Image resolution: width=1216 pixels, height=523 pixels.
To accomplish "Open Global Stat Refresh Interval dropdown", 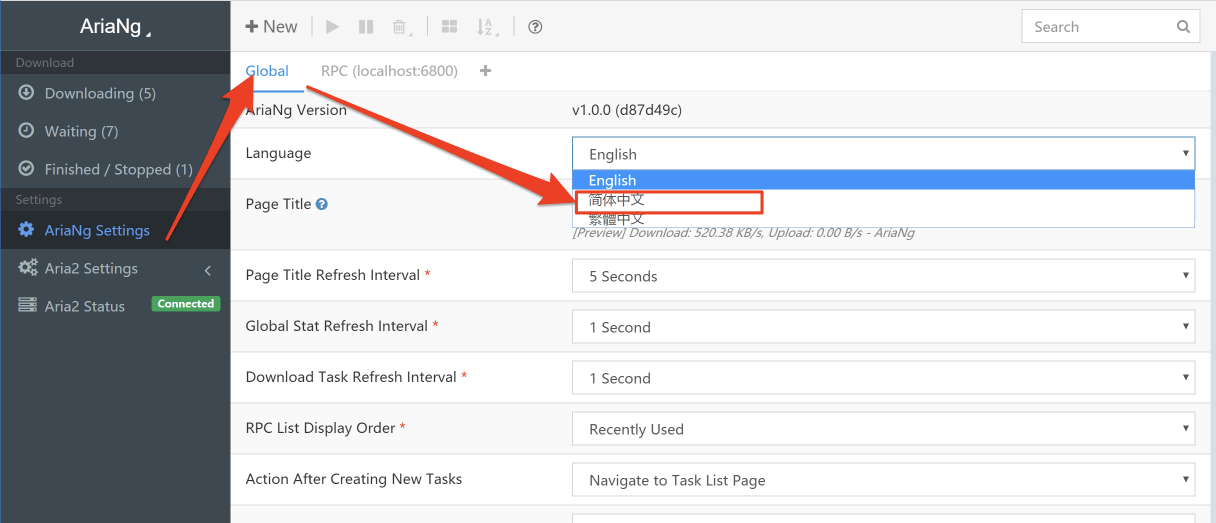I will pos(884,327).
